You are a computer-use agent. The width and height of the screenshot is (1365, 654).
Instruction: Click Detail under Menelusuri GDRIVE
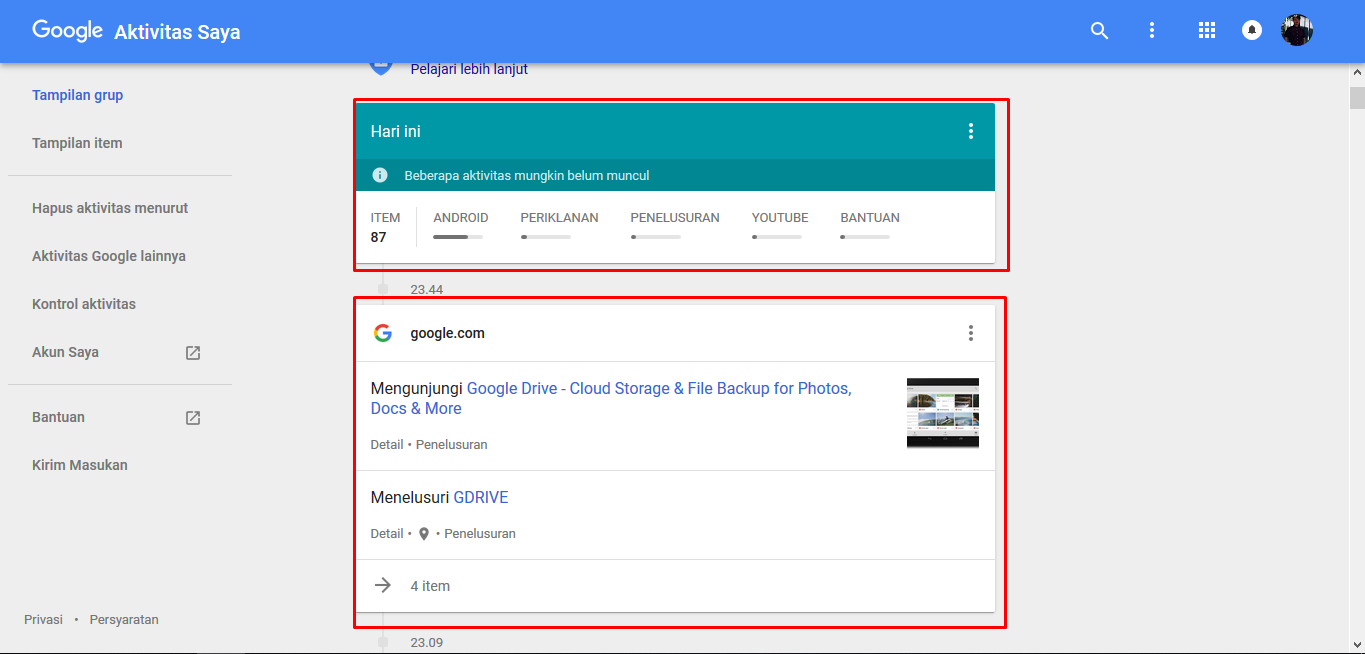387,534
